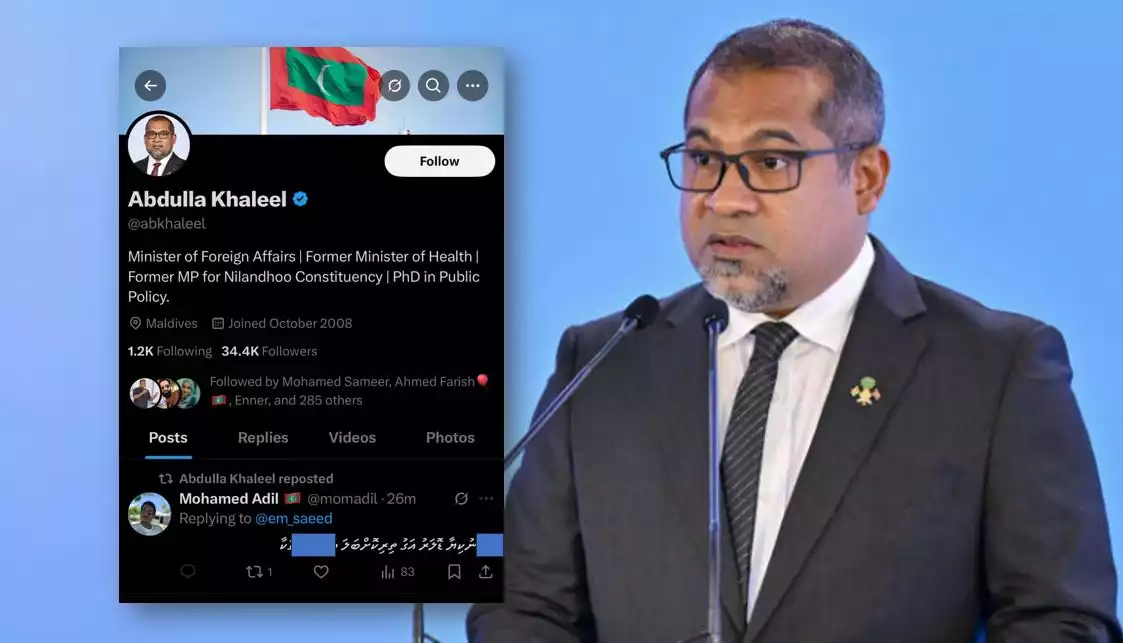Switch to the Videos tab

(352, 437)
